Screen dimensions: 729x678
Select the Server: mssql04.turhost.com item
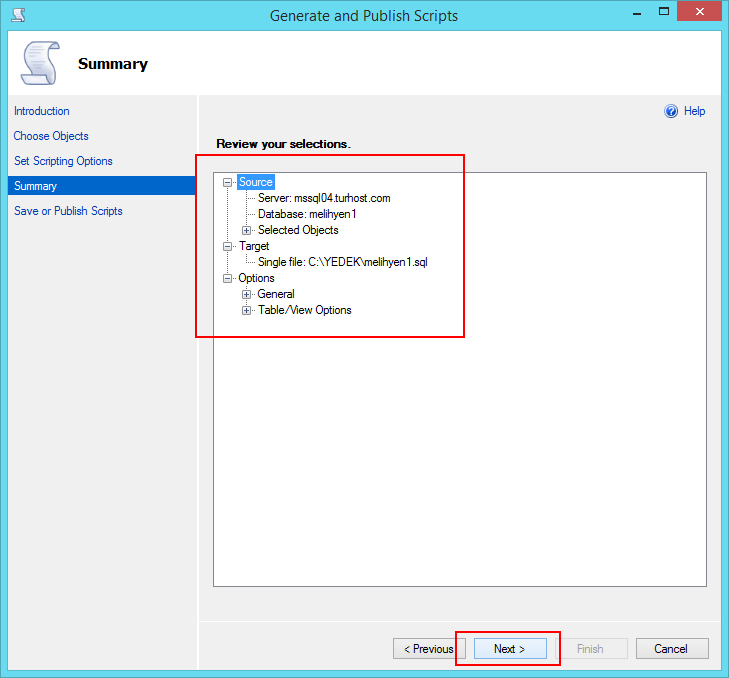click(x=324, y=198)
